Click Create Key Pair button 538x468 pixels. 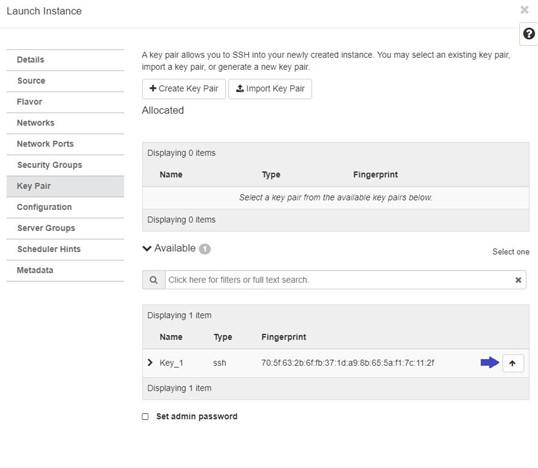(184, 89)
